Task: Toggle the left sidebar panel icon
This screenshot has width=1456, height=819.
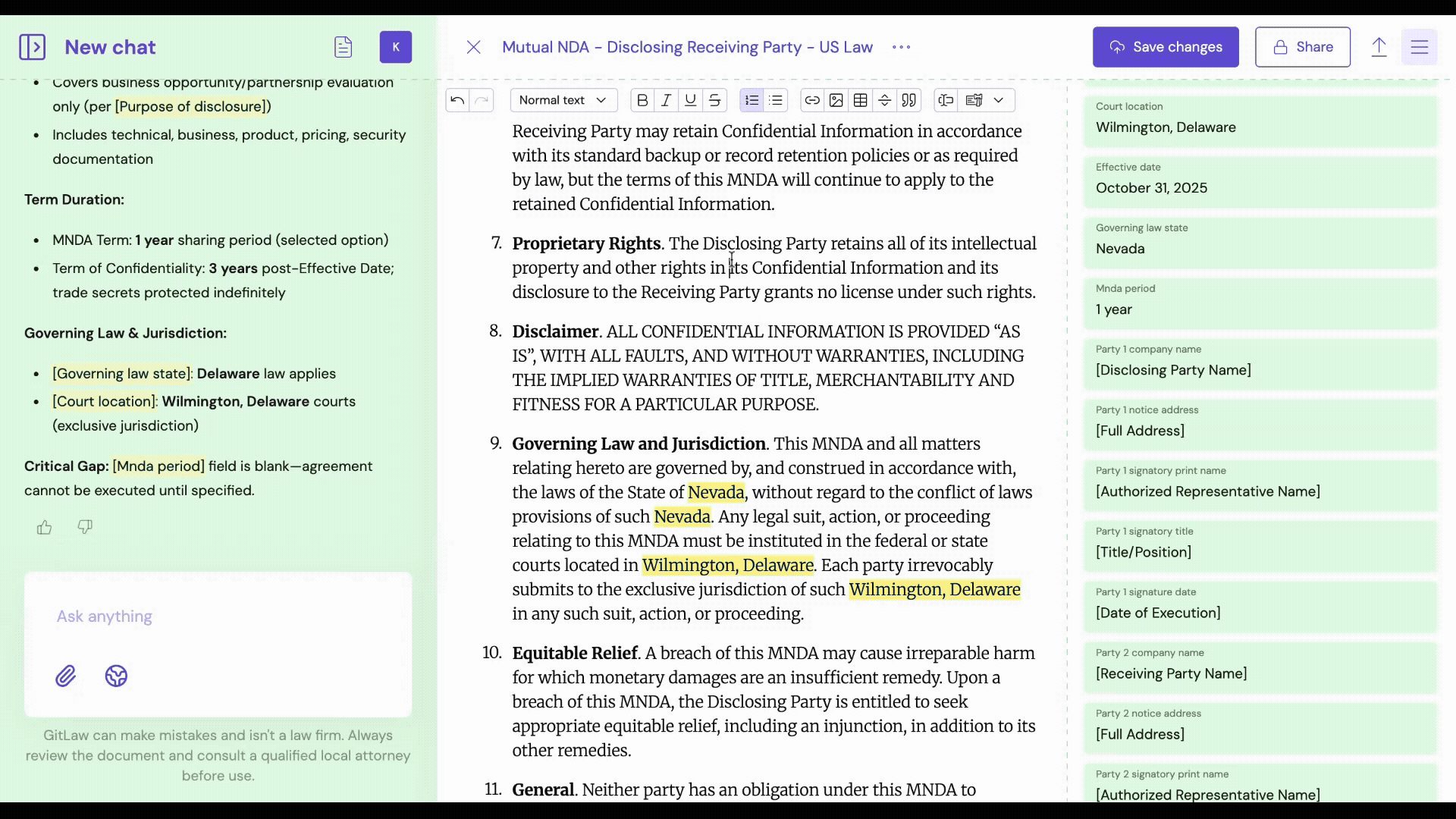Action: coord(32,47)
